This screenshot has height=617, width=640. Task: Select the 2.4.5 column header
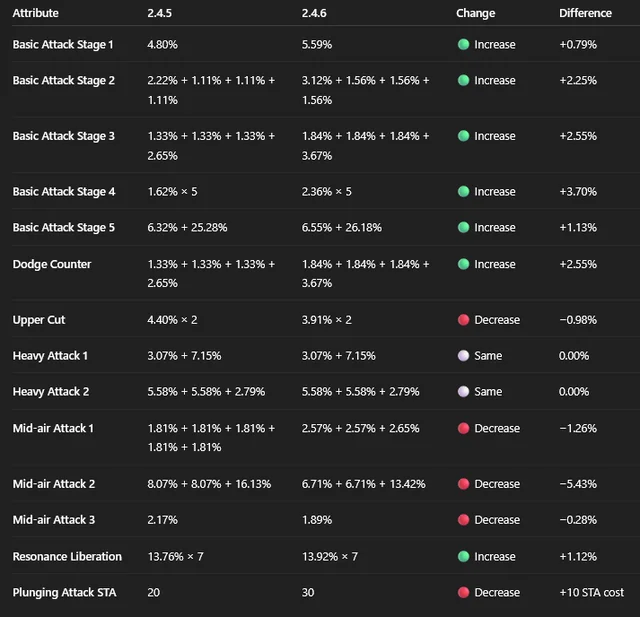160,13
